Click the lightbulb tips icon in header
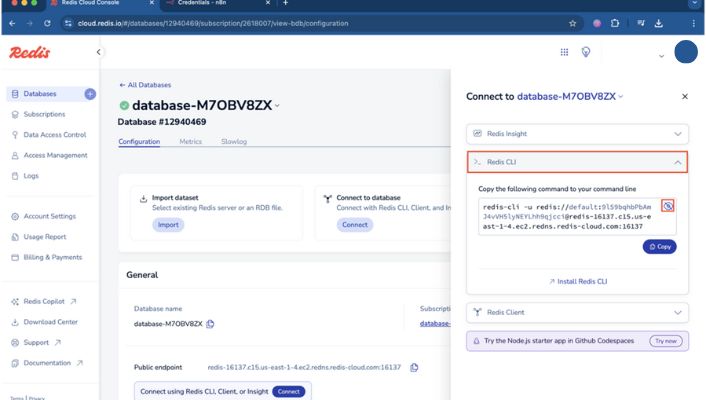Screen dimensions: 706x400 pyautogui.click(x=587, y=52)
